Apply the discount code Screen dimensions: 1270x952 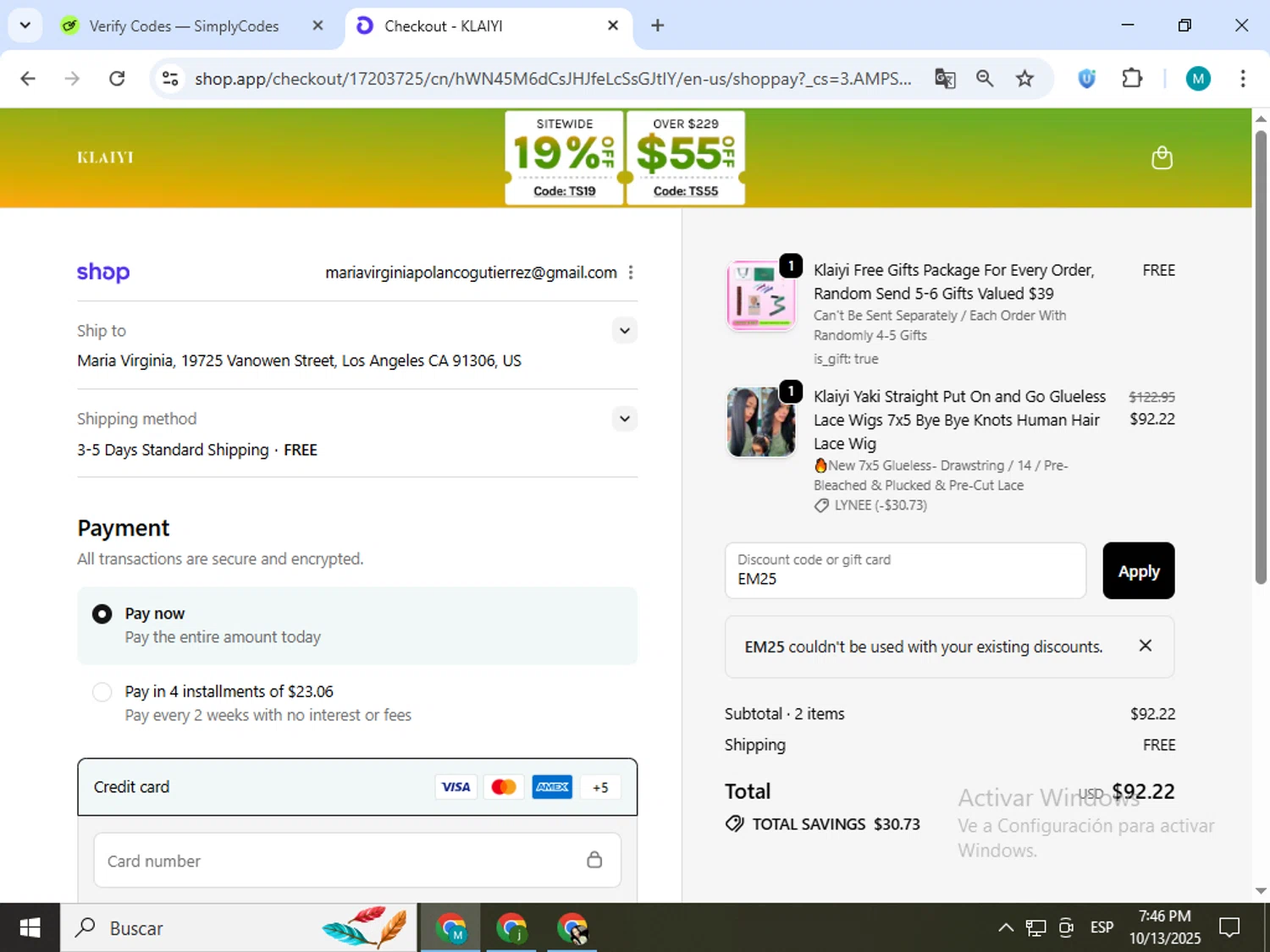pyautogui.click(x=1138, y=571)
